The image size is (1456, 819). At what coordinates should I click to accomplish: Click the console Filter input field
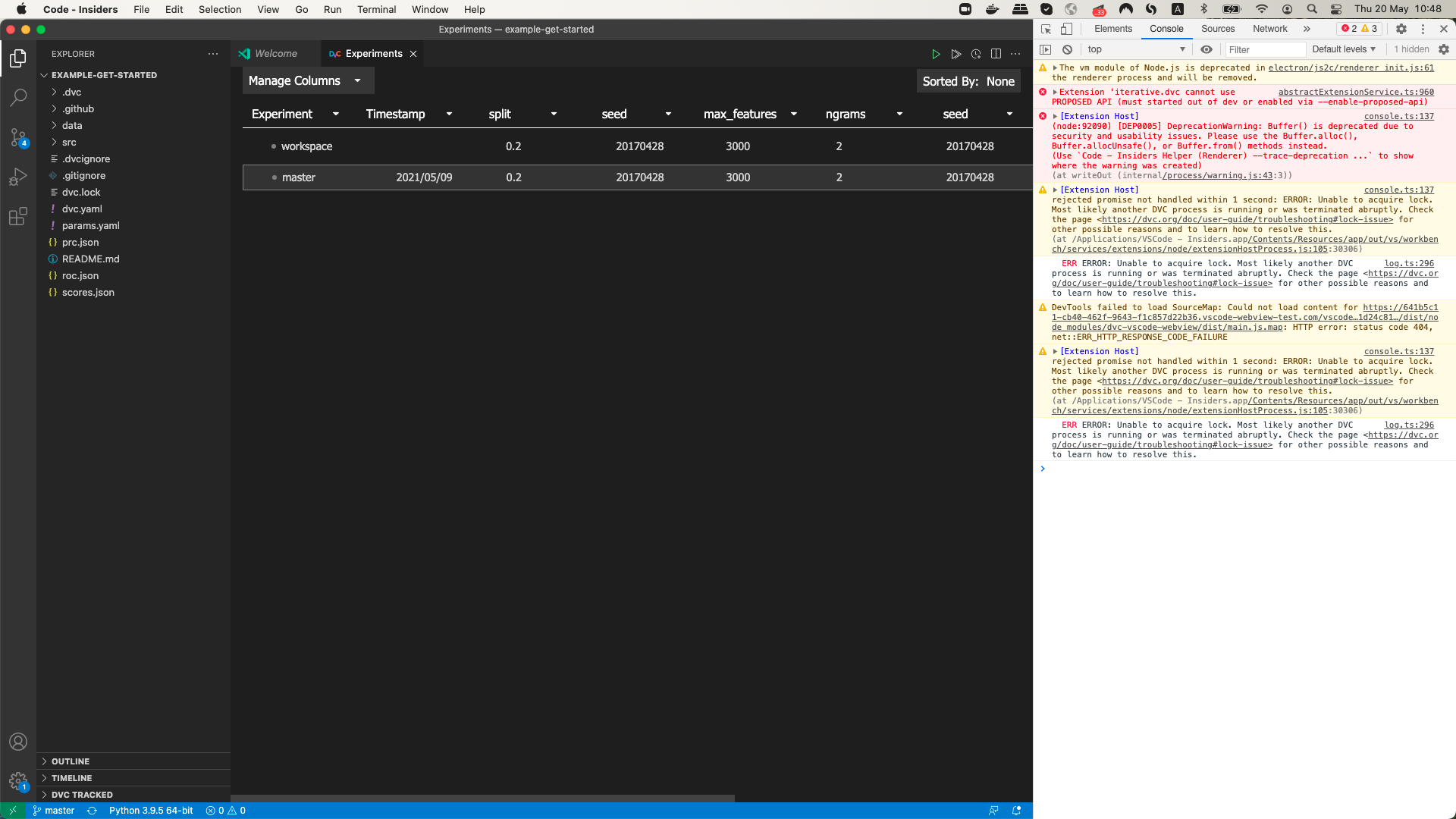tap(1265, 49)
